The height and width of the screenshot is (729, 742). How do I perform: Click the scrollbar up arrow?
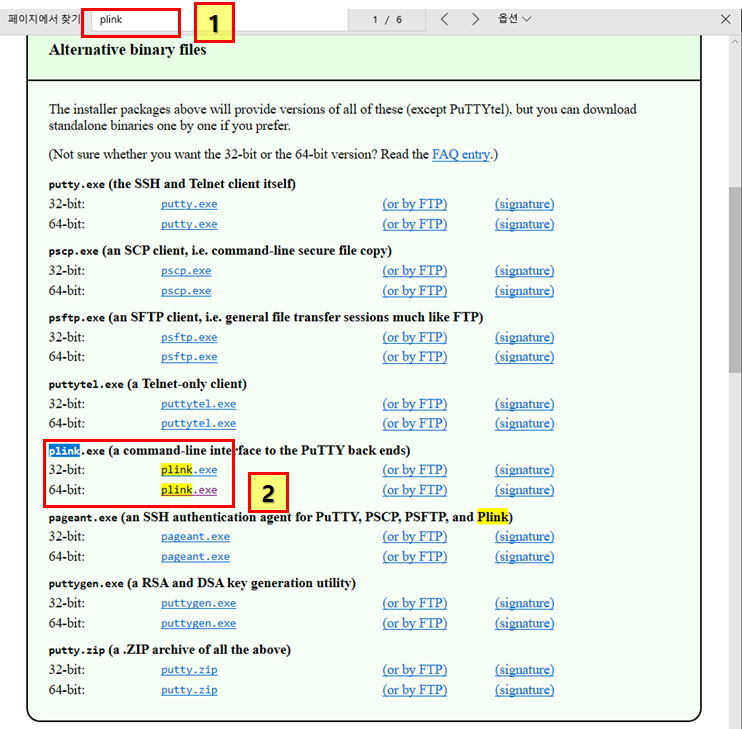point(735,42)
